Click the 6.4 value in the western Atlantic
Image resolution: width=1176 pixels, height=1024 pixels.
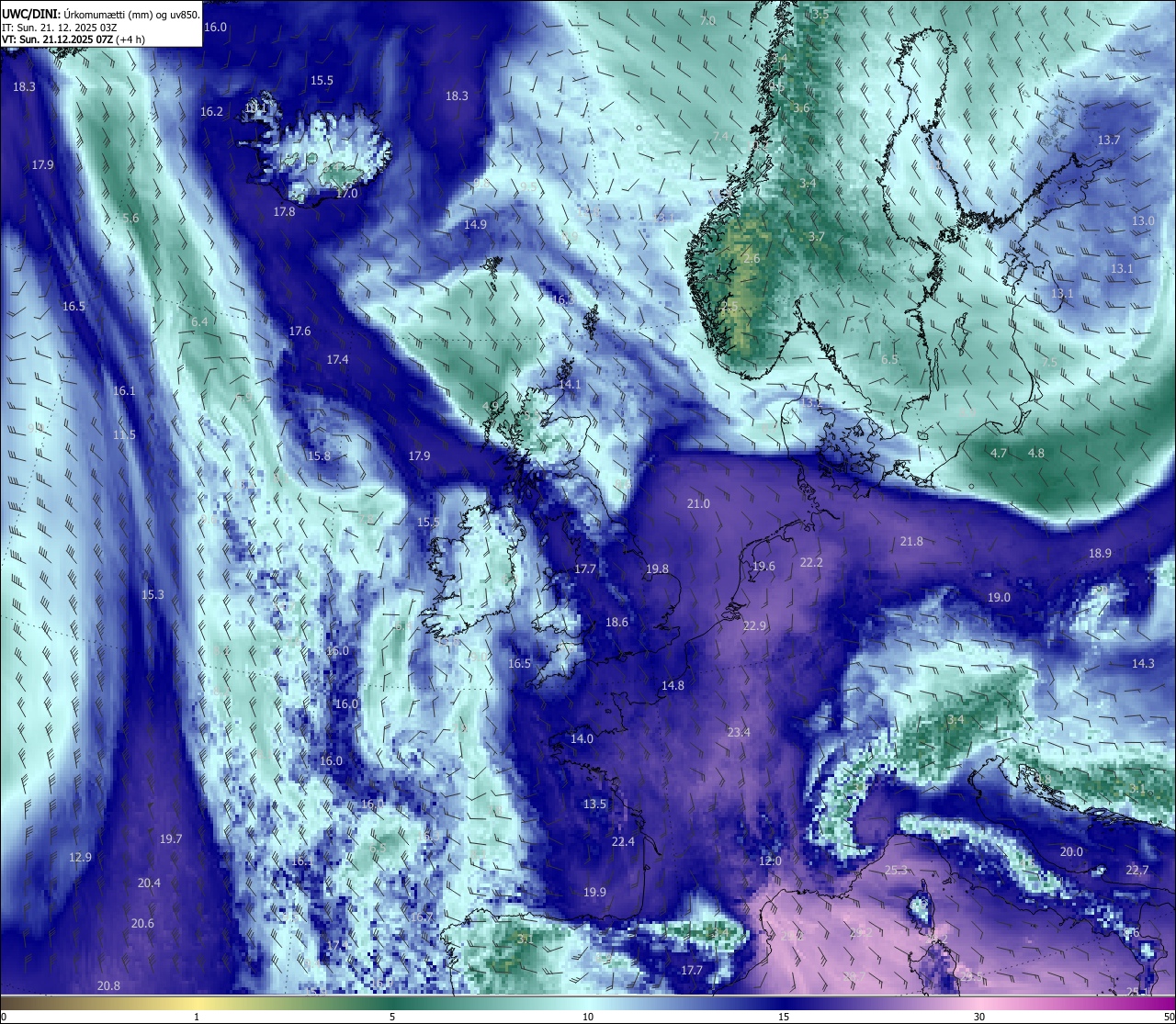coord(199,321)
